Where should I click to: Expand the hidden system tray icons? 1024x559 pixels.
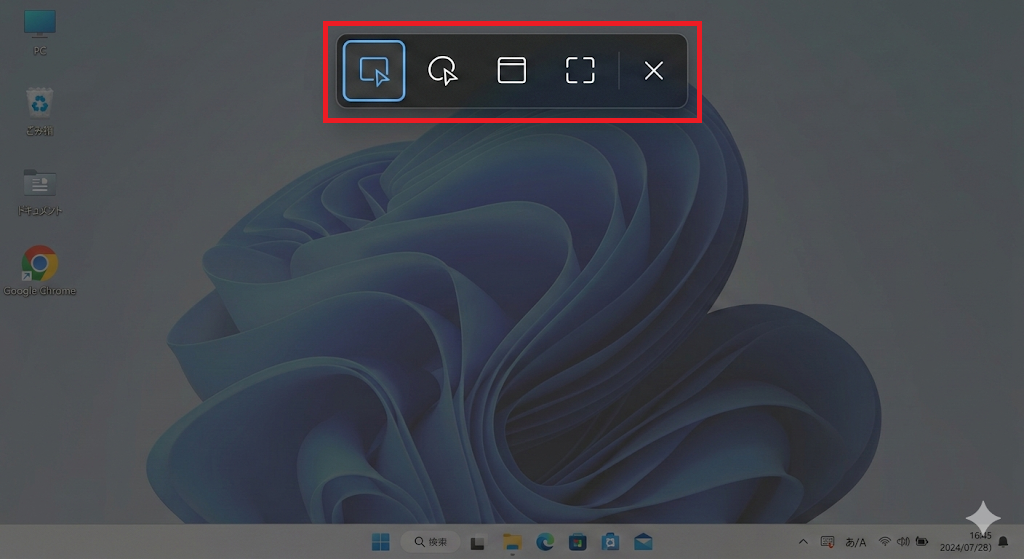(x=802, y=542)
